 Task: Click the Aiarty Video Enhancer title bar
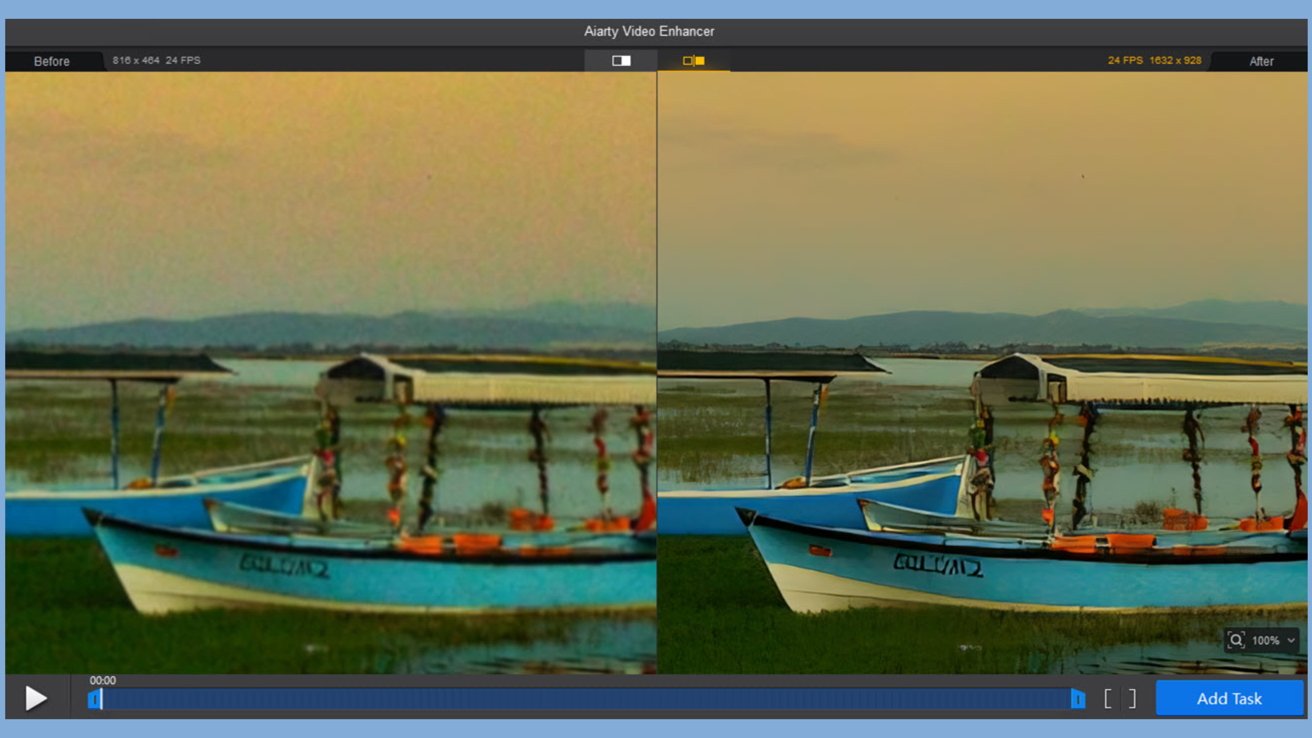(x=649, y=31)
